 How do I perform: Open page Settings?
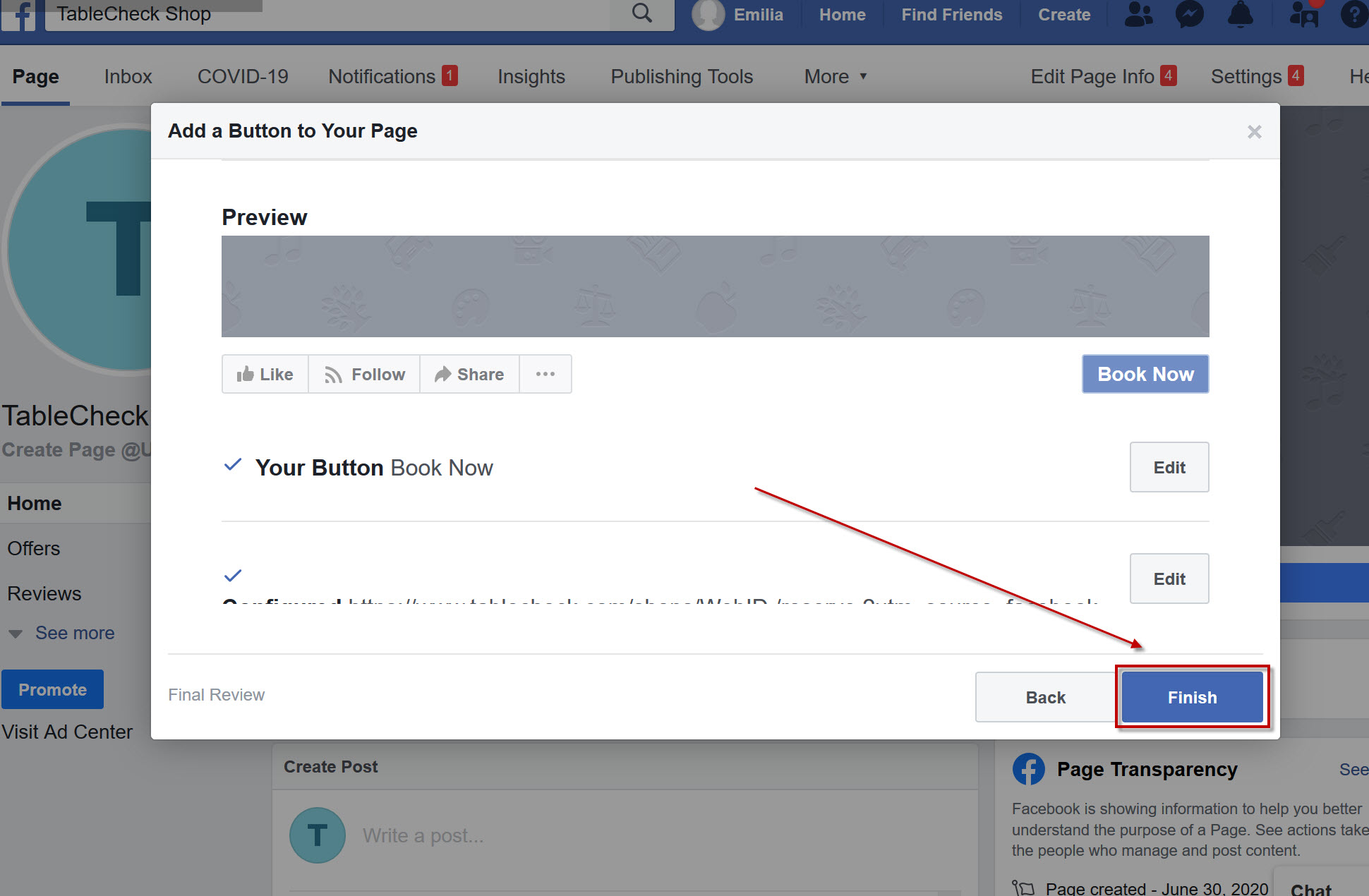click(x=1257, y=76)
